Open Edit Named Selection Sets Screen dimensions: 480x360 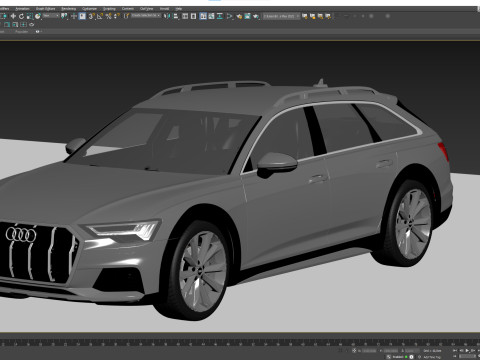(x=126, y=16)
